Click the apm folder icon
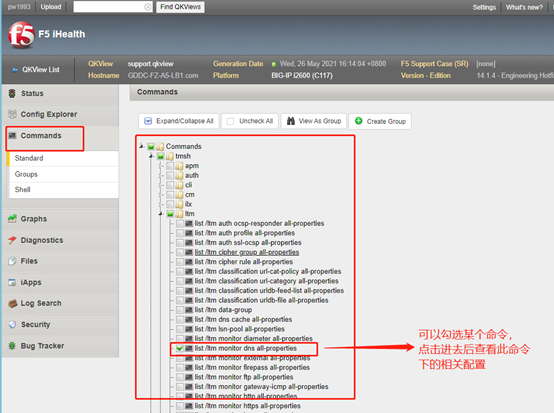554x413 pixels. pos(179,166)
